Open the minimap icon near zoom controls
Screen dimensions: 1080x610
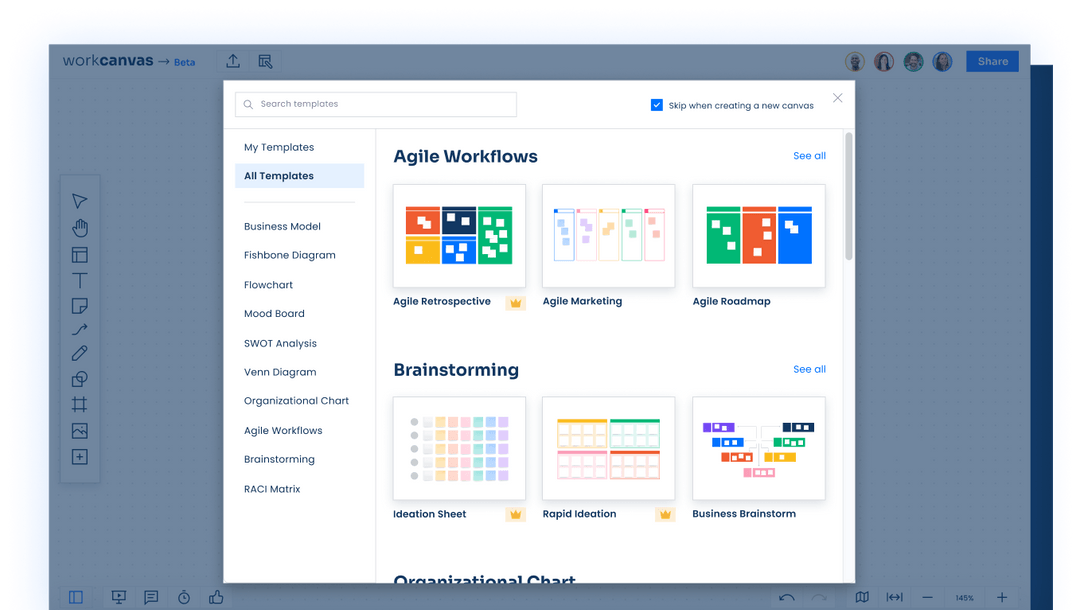click(x=861, y=597)
